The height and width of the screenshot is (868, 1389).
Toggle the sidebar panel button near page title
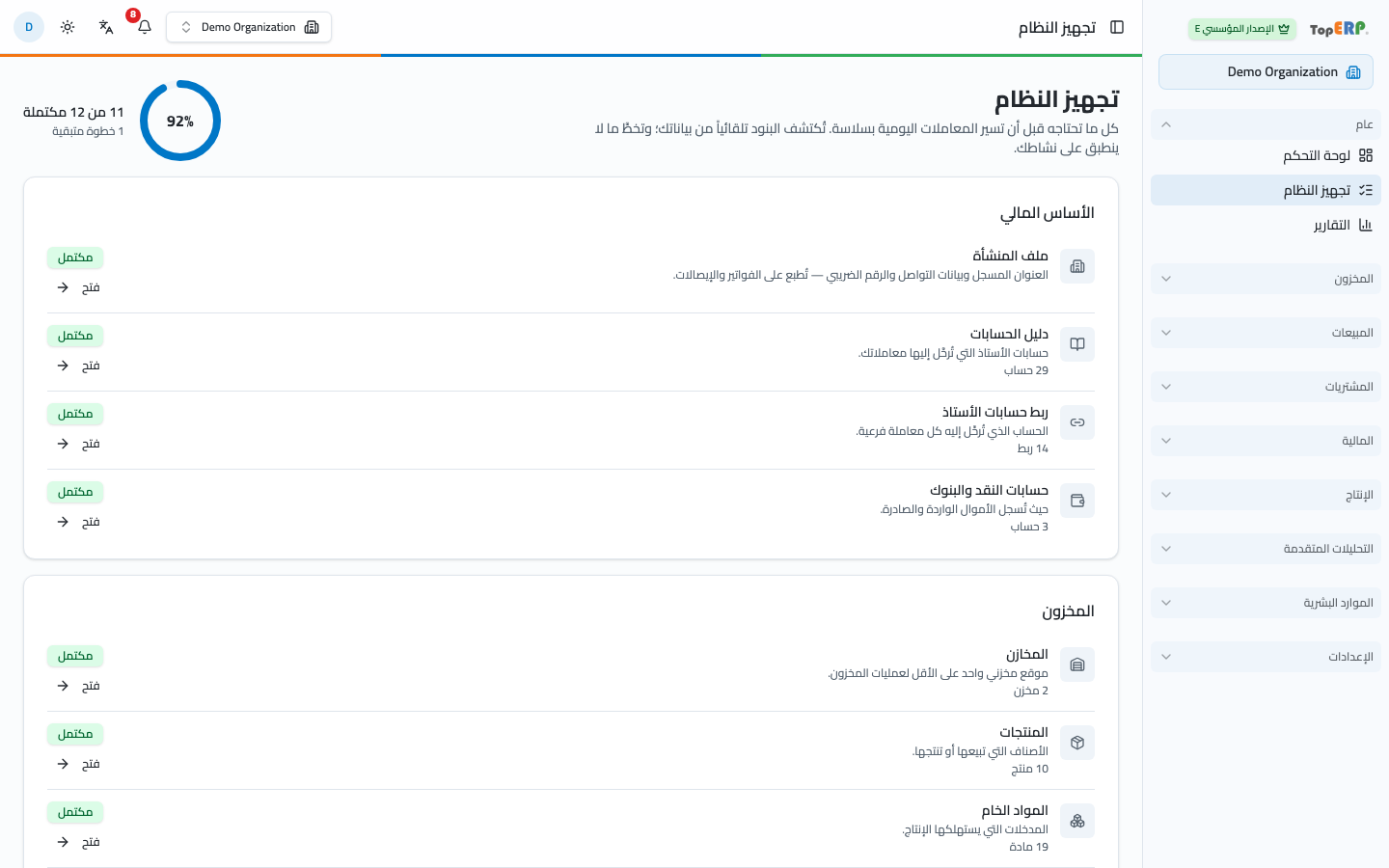[x=1117, y=27]
